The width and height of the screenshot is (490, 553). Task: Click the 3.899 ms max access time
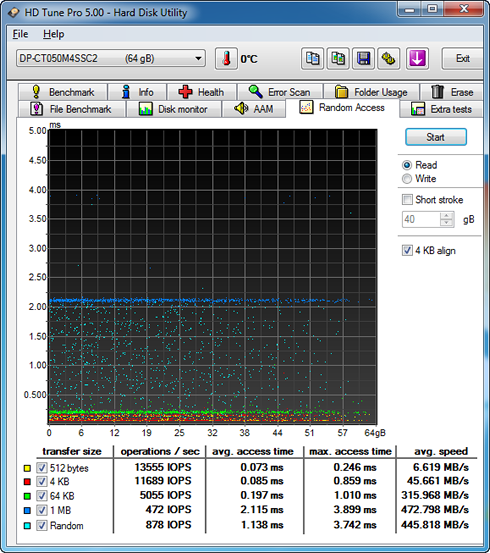tap(355, 510)
